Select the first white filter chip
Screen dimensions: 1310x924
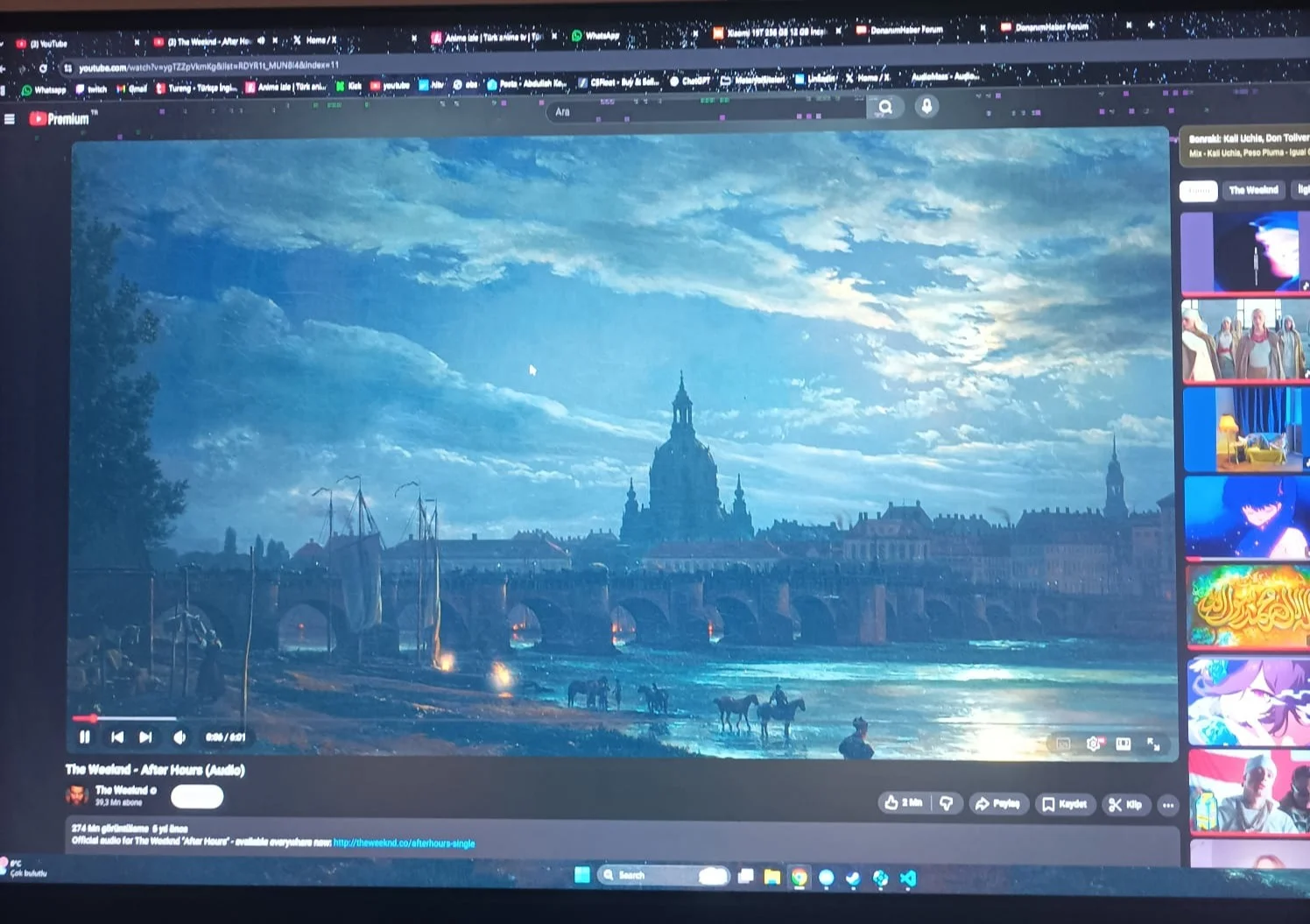point(1199,190)
